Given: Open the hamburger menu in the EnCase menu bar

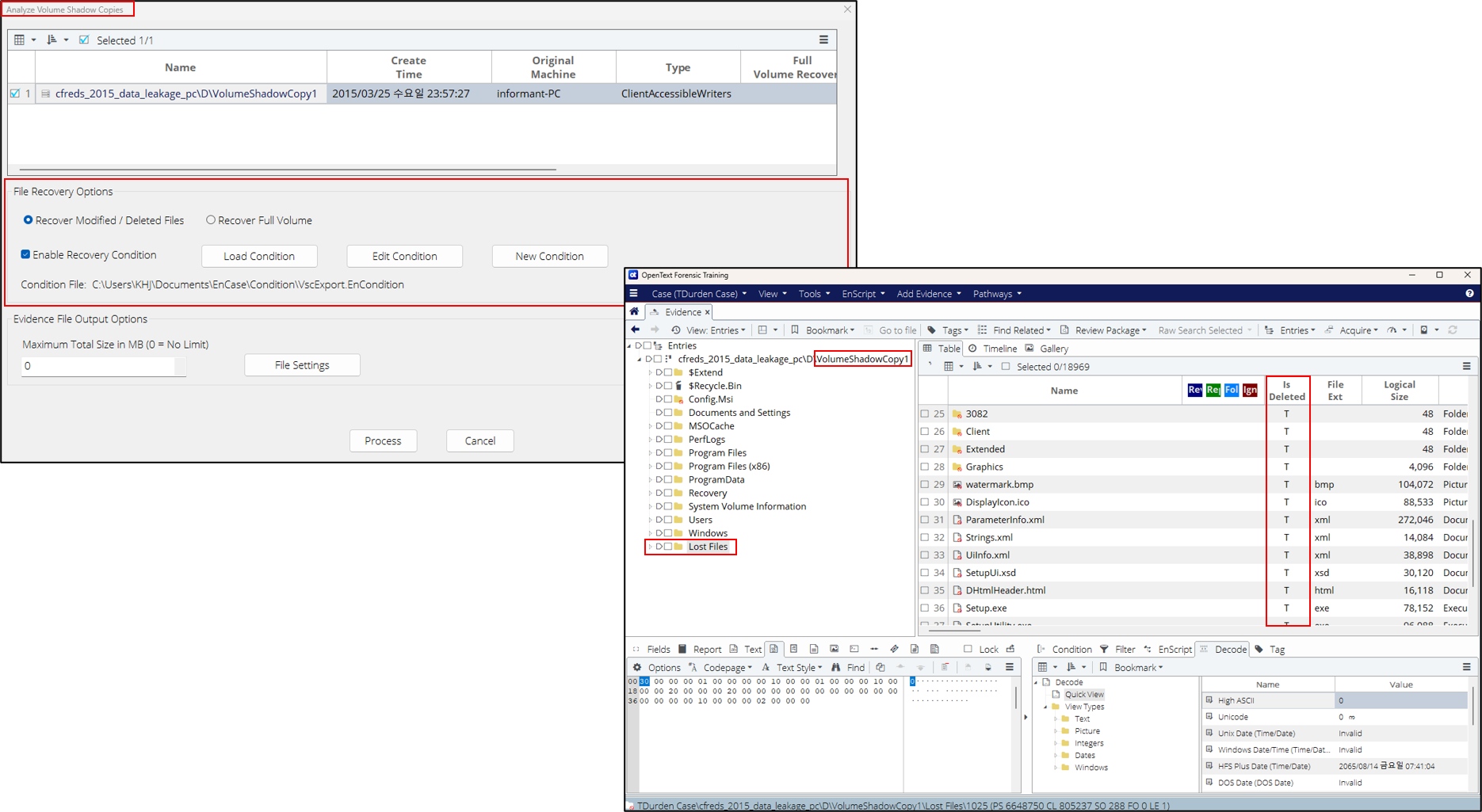Looking at the screenshot, I should pyautogui.click(x=634, y=294).
